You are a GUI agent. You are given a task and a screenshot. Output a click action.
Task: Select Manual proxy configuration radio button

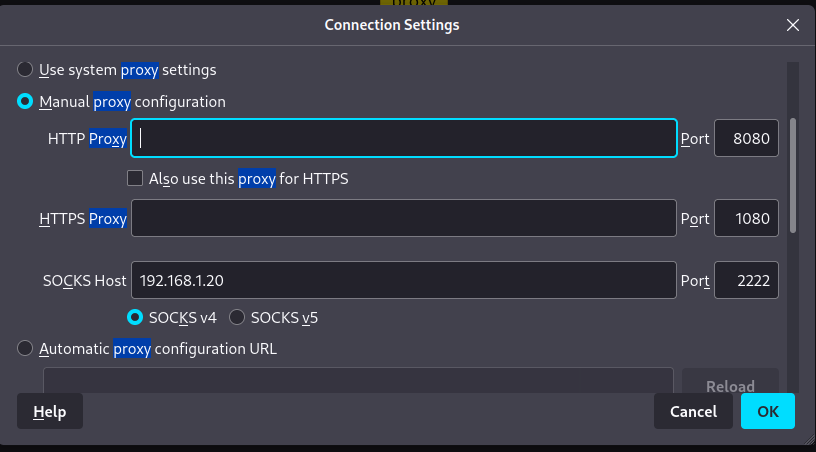pyautogui.click(x=26, y=101)
